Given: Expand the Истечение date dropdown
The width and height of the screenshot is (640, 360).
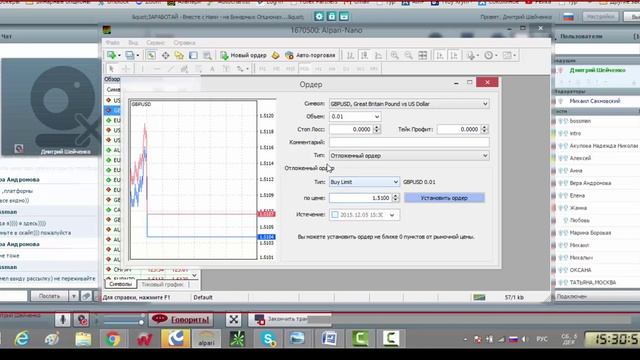Looking at the screenshot, I should [392, 215].
